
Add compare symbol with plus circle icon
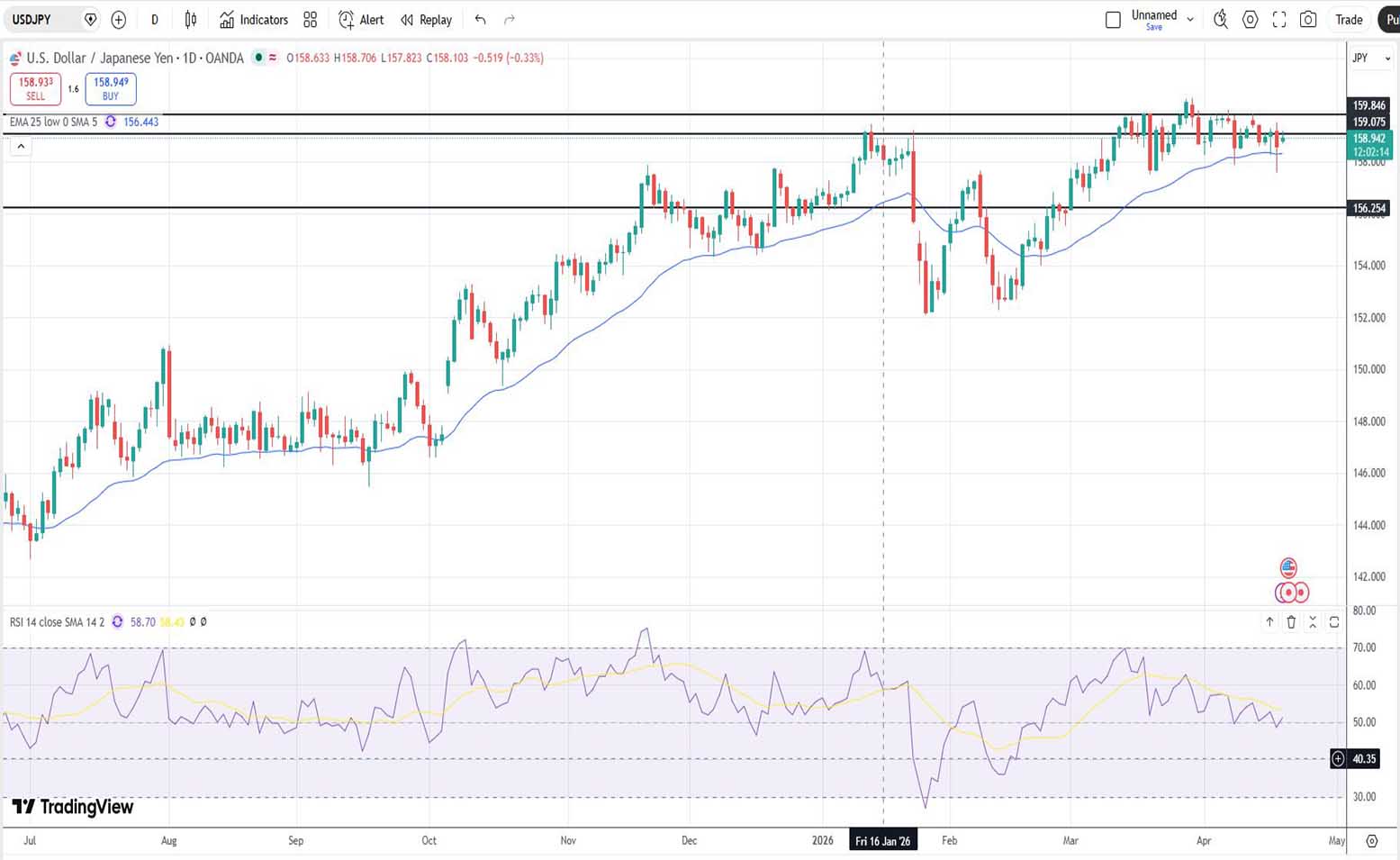pos(119,20)
